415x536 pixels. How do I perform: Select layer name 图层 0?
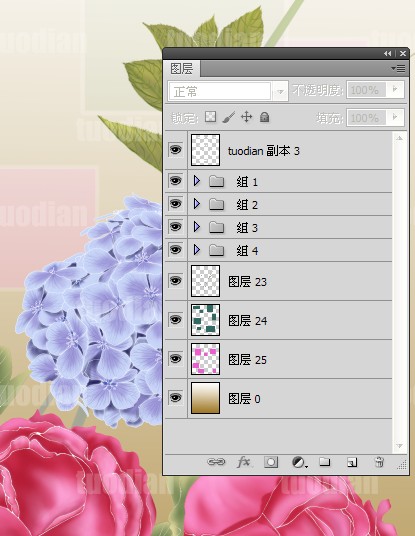(x=244, y=399)
